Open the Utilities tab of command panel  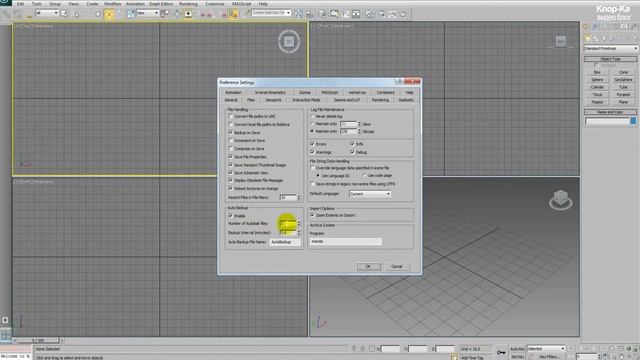633,27
